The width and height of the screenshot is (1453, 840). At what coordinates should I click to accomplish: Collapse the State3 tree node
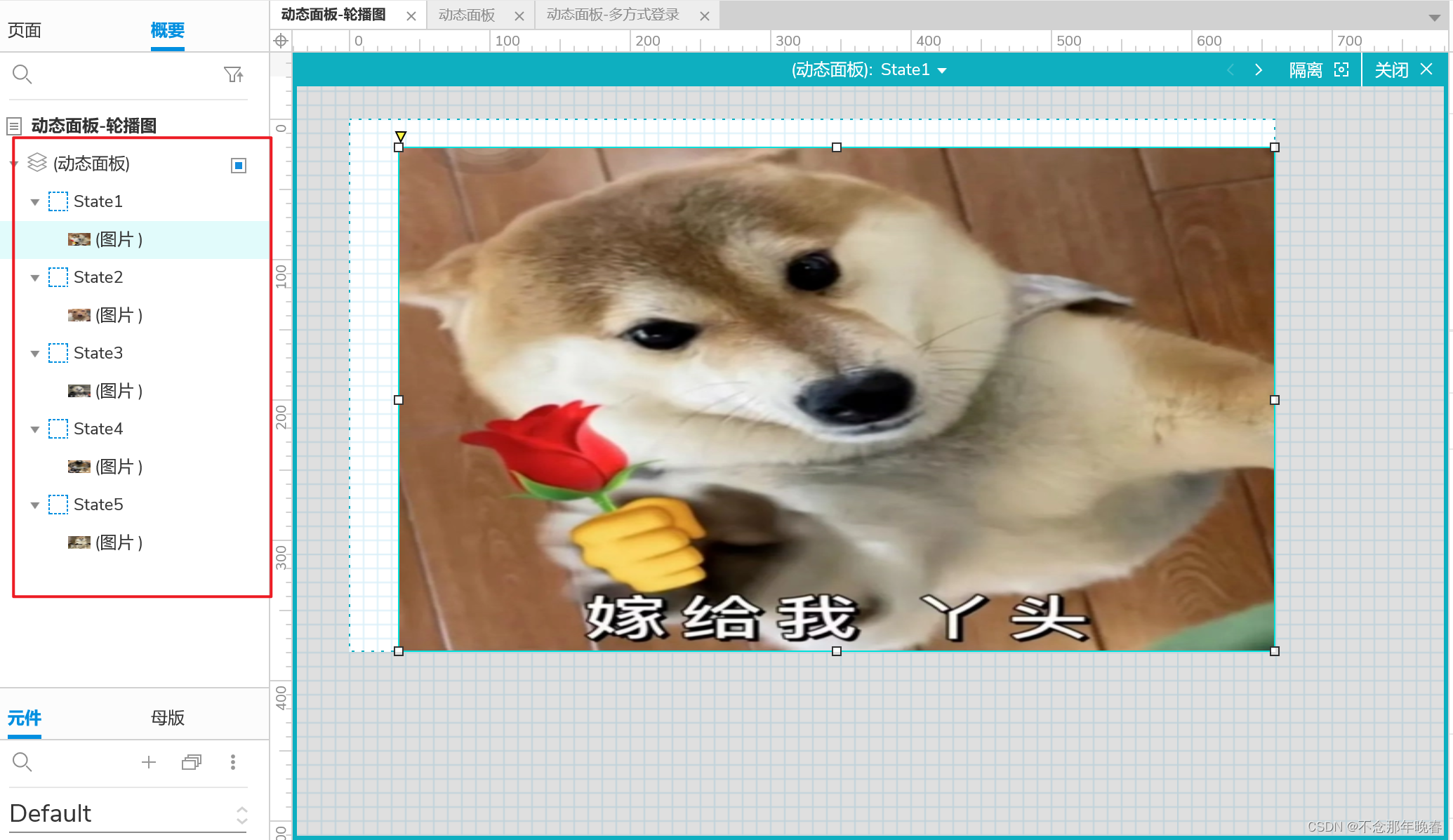35,354
